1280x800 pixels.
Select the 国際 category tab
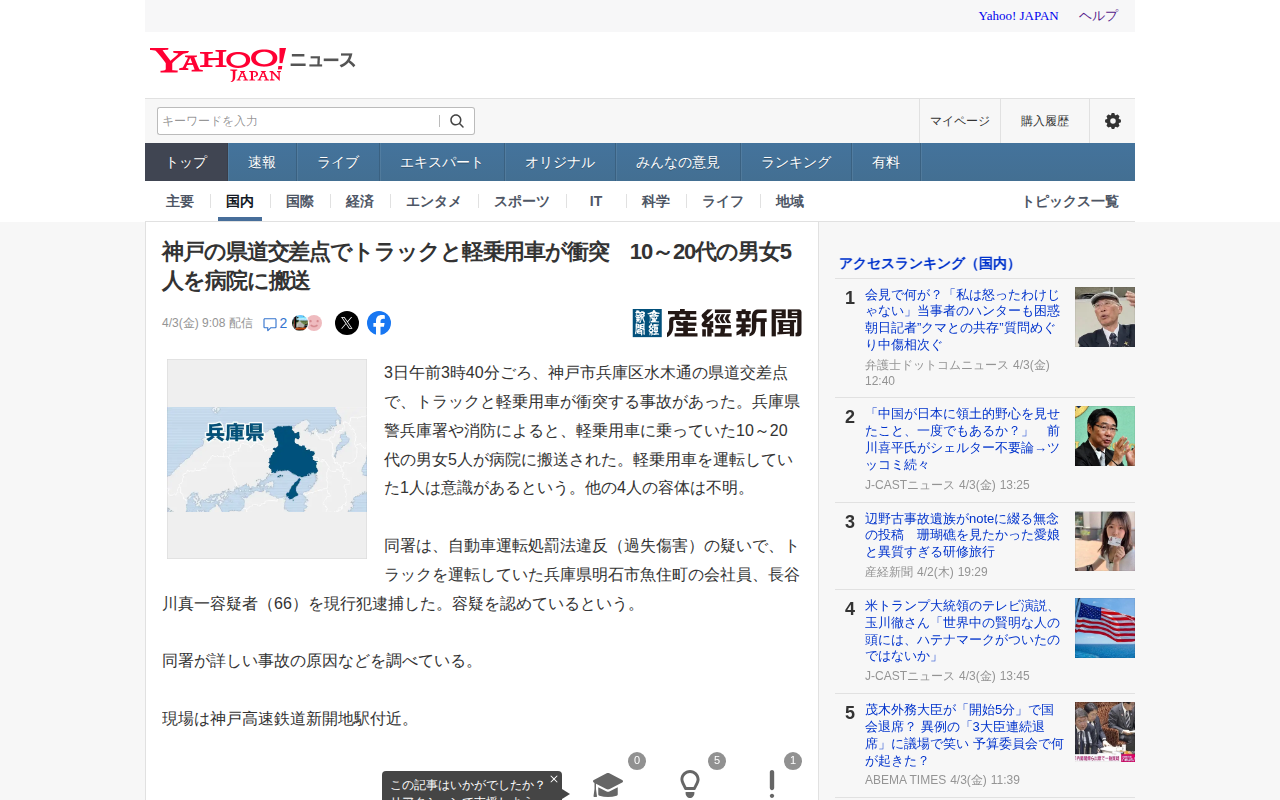[300, 201]
